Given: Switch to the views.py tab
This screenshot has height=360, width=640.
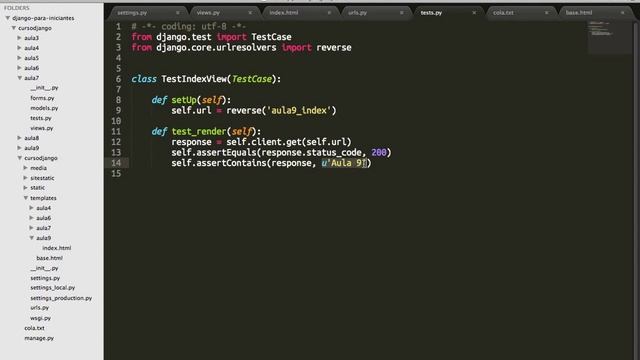Looking at the screenshot, I should pyautogui.click(x=208, y=13).
